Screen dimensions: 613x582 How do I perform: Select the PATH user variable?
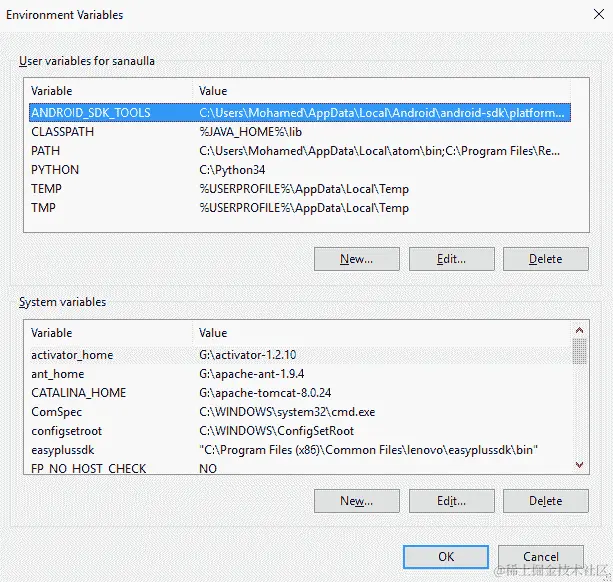coord(300,151)
